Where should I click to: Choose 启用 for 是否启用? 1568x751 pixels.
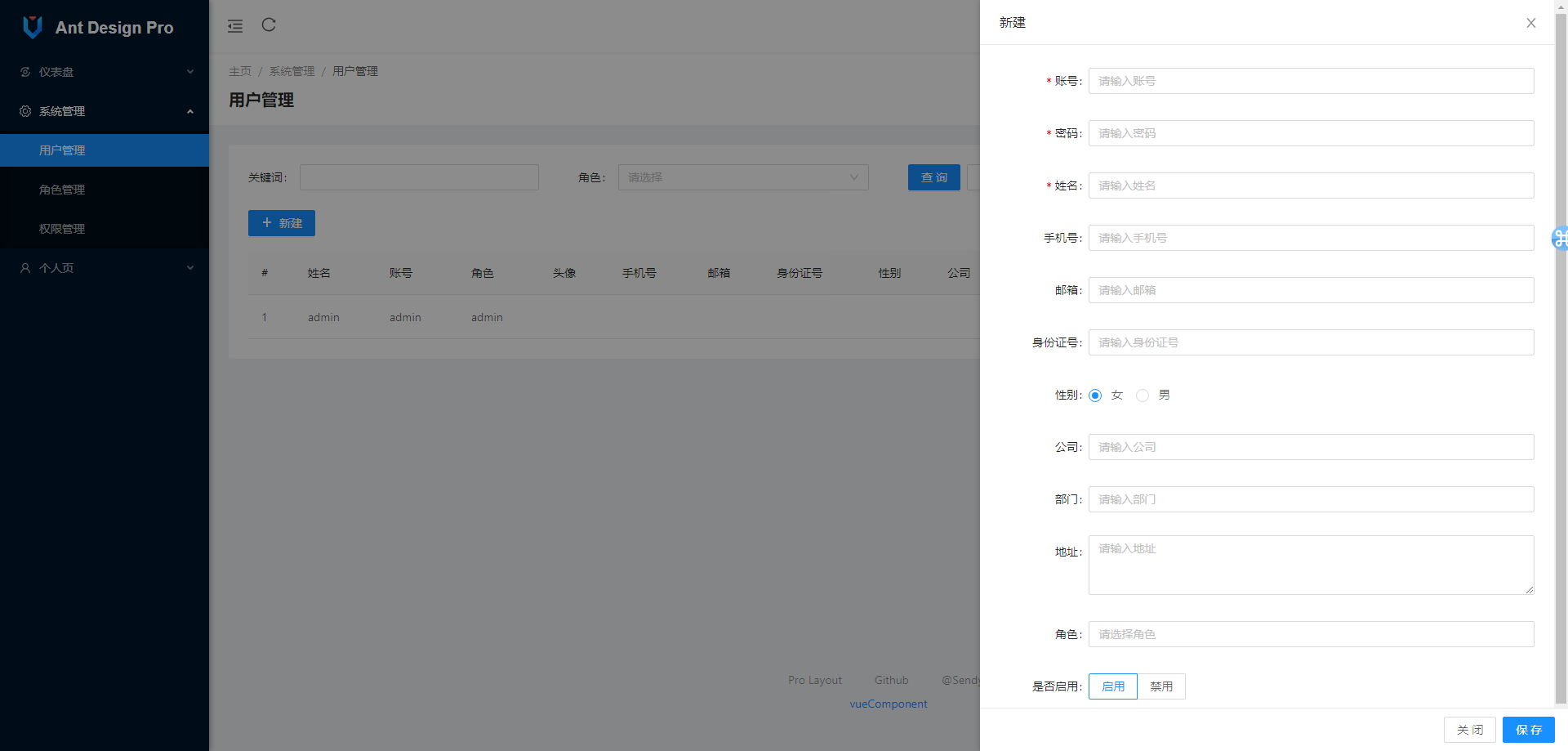[1113, 686]
